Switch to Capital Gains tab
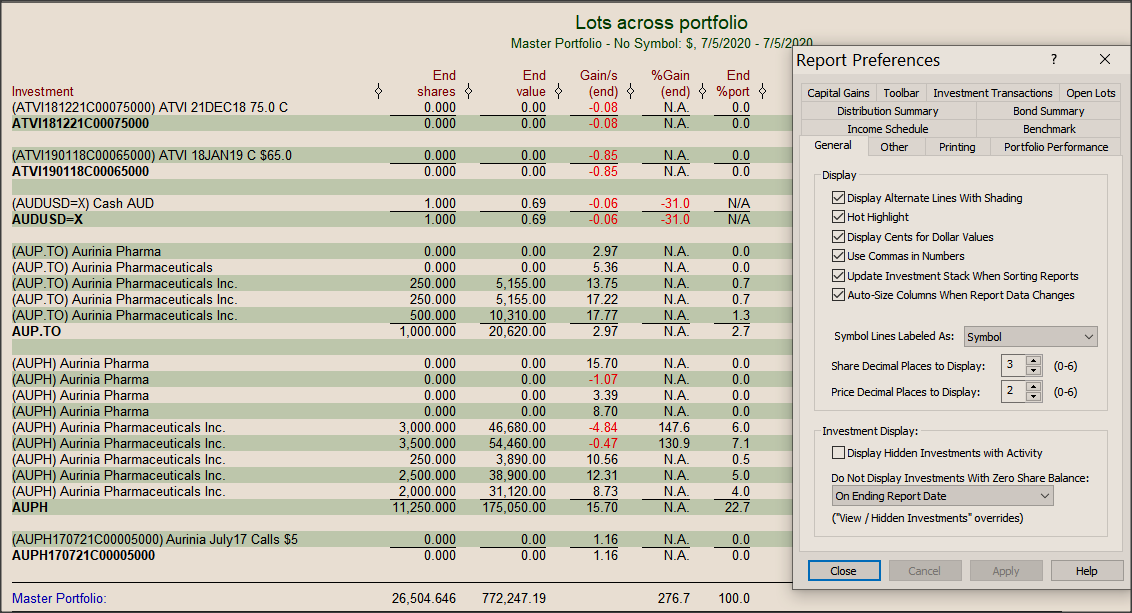Screen dimensions: 1132x613 pos(838,92)
